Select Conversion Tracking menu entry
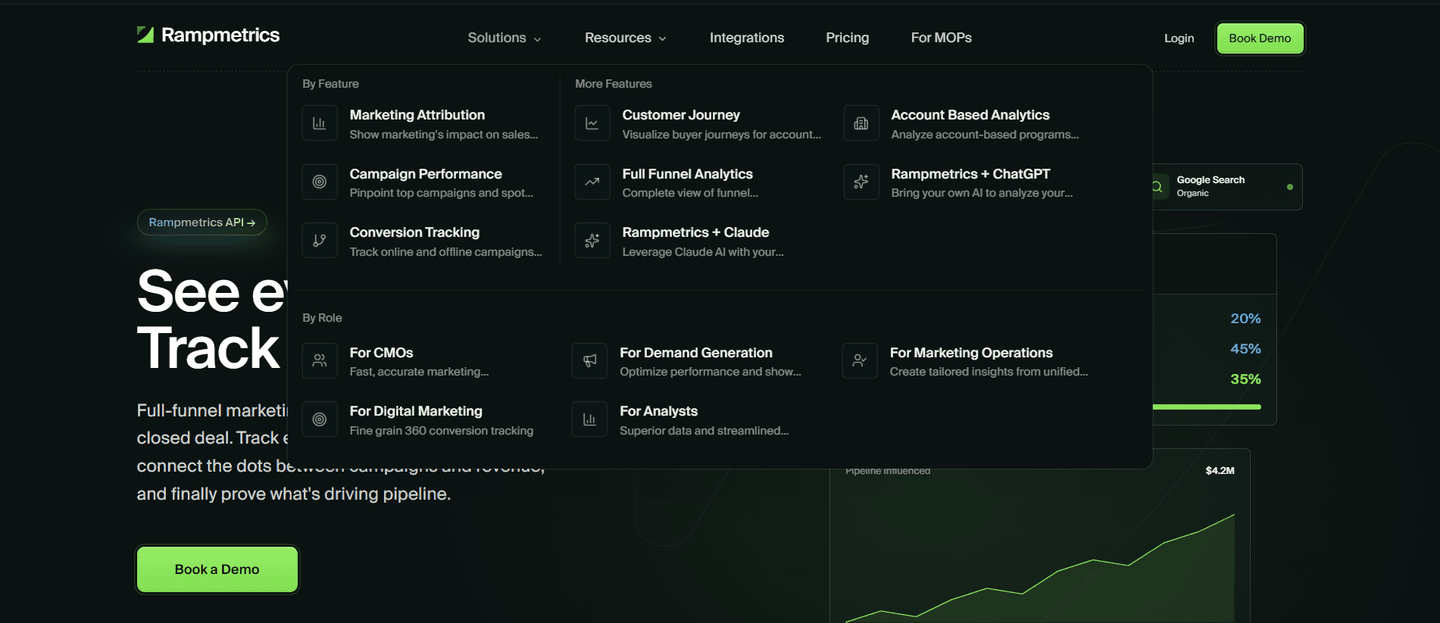Screen dimensions: 1440x623 click(x=424, y=241)
